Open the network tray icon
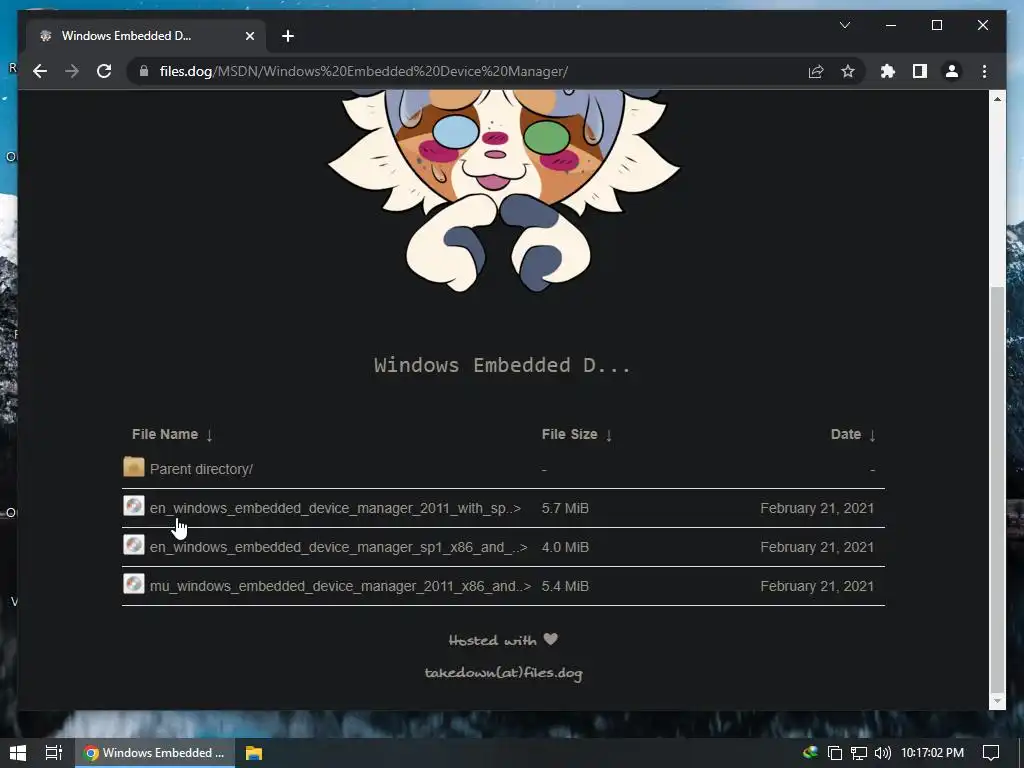Image resolution: width=1024 pixels, height=768 pixels. [859, 753]
